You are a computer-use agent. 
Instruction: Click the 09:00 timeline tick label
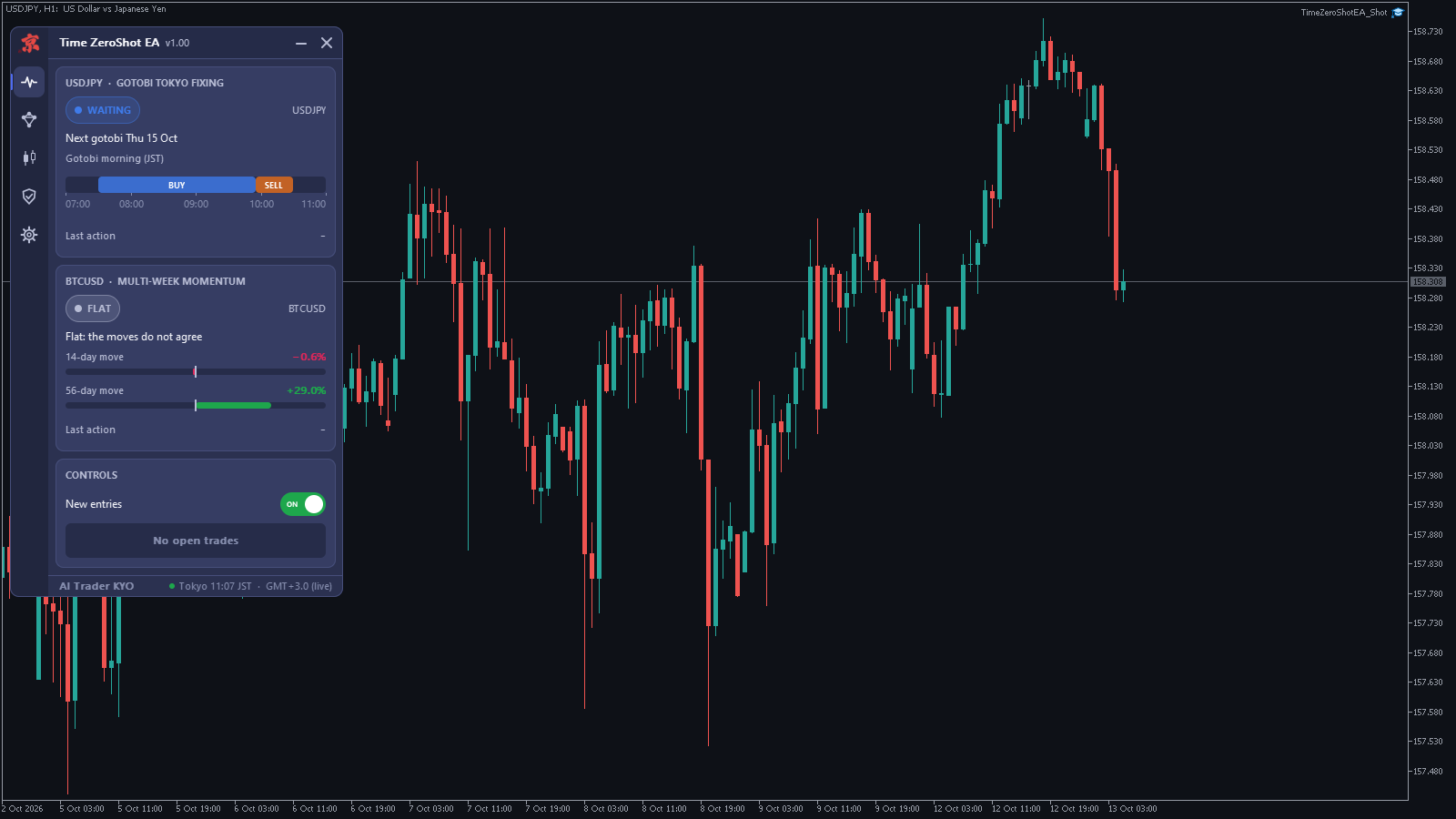[196, 204]
